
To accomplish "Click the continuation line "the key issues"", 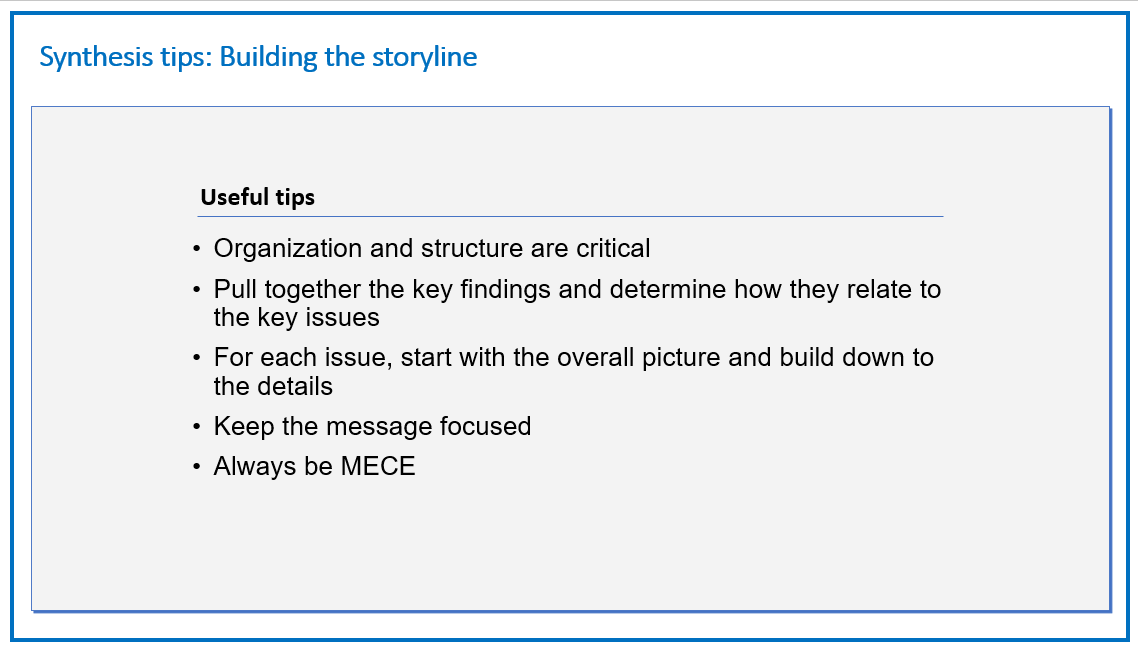I will click(x=296, y=318).
